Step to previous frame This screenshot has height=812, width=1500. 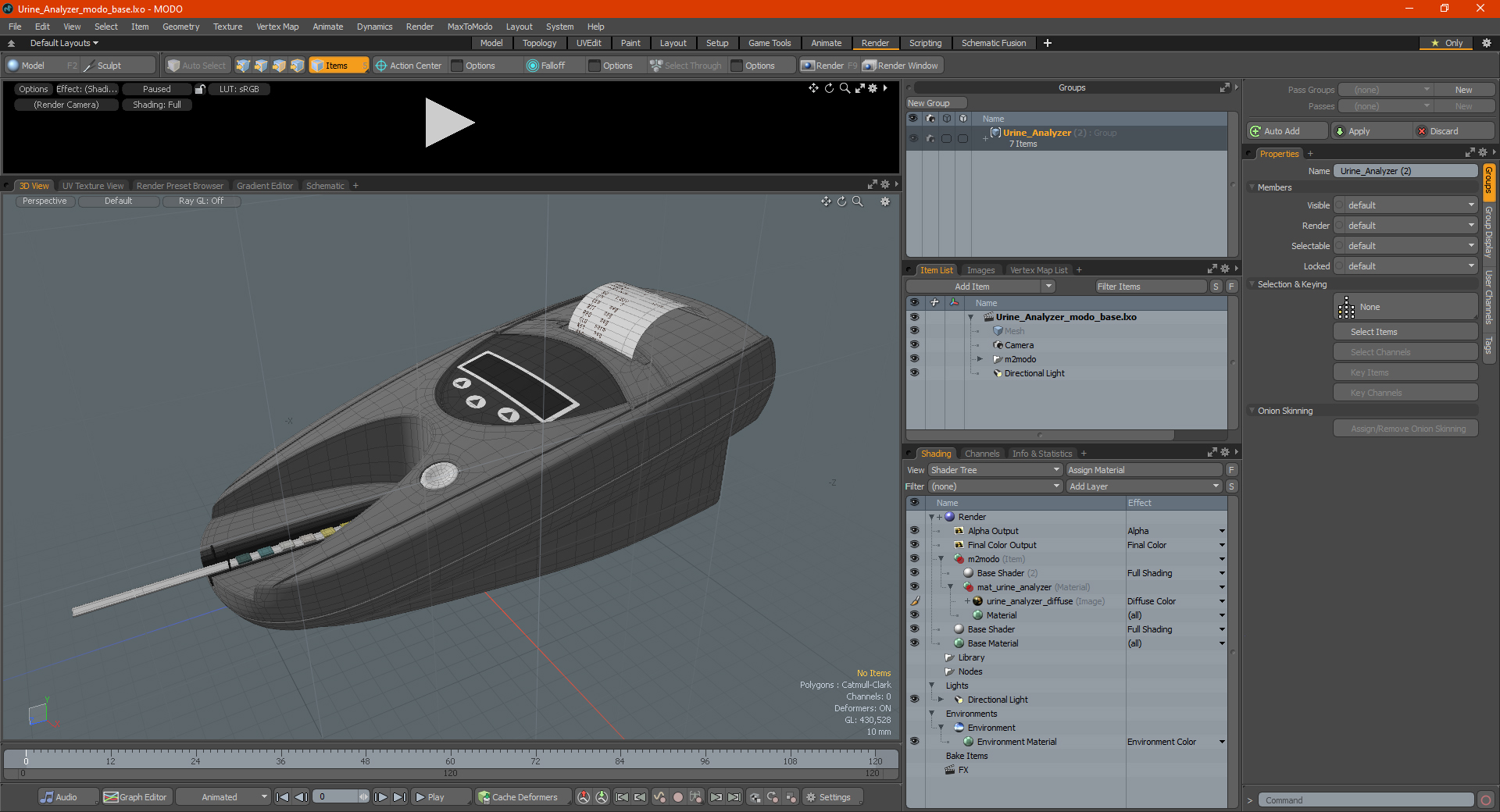301,797
